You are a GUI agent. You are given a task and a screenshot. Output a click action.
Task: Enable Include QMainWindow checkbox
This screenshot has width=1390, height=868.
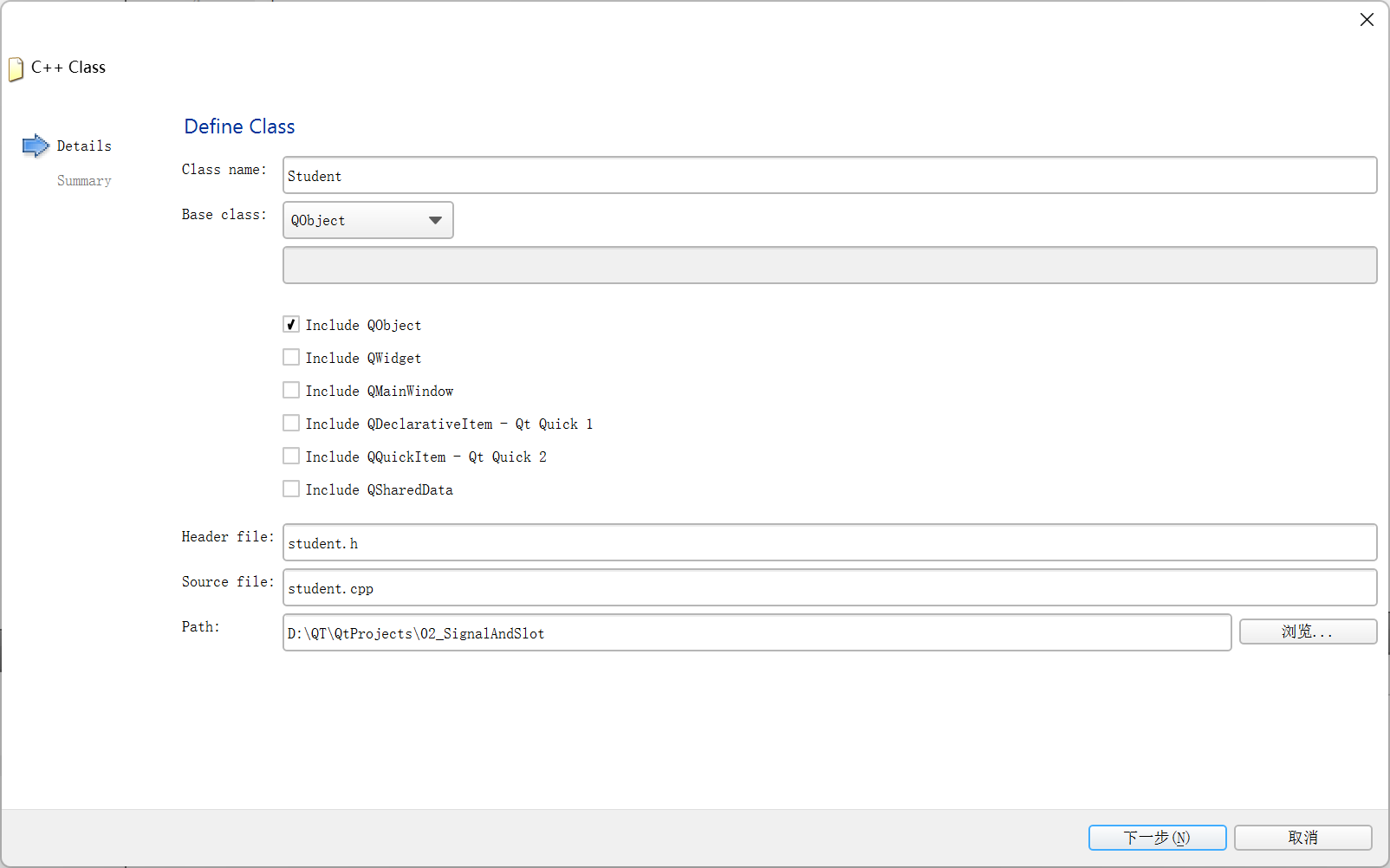coord(291,391)
